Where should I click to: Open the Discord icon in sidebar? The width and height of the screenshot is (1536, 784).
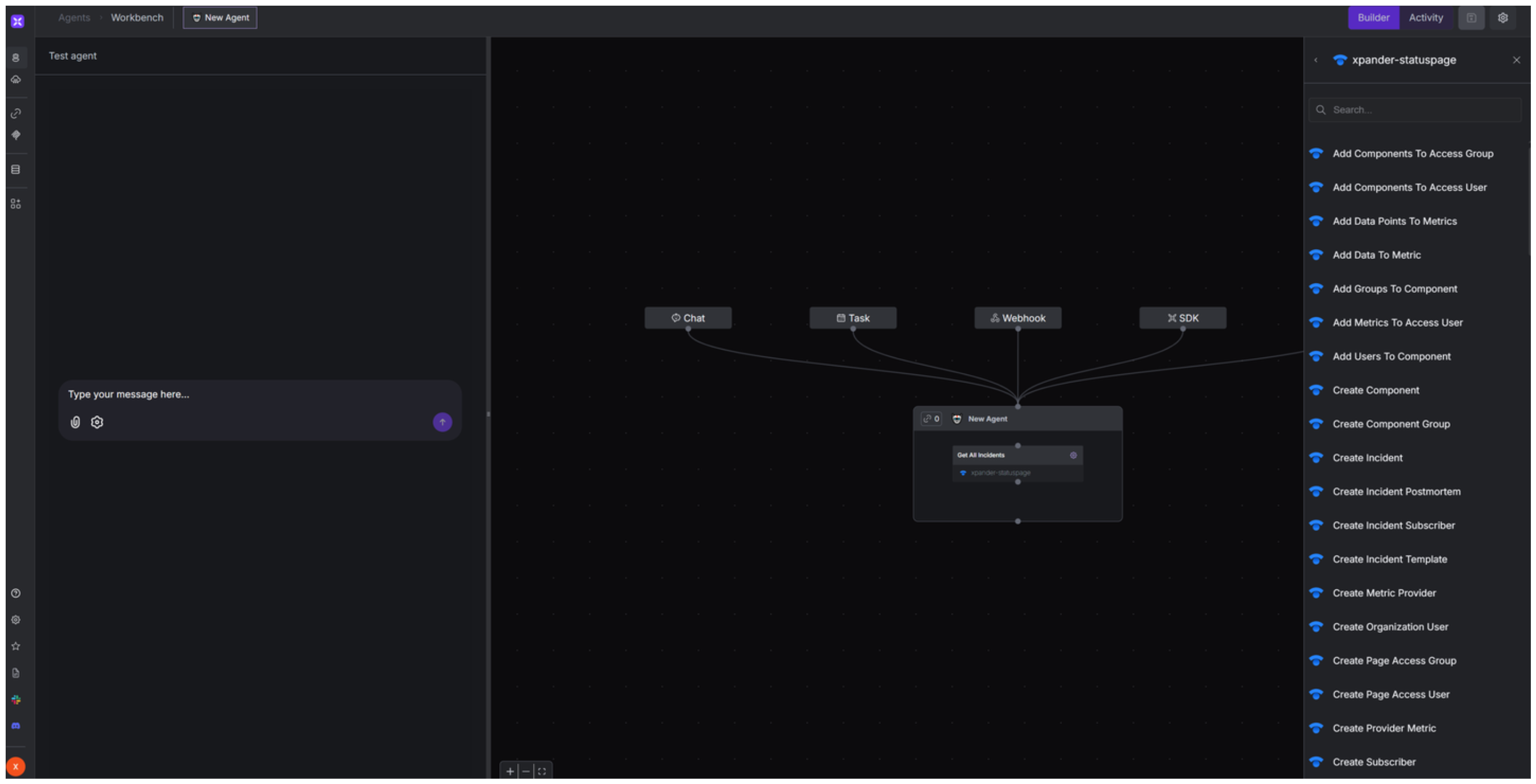[16, 726]
